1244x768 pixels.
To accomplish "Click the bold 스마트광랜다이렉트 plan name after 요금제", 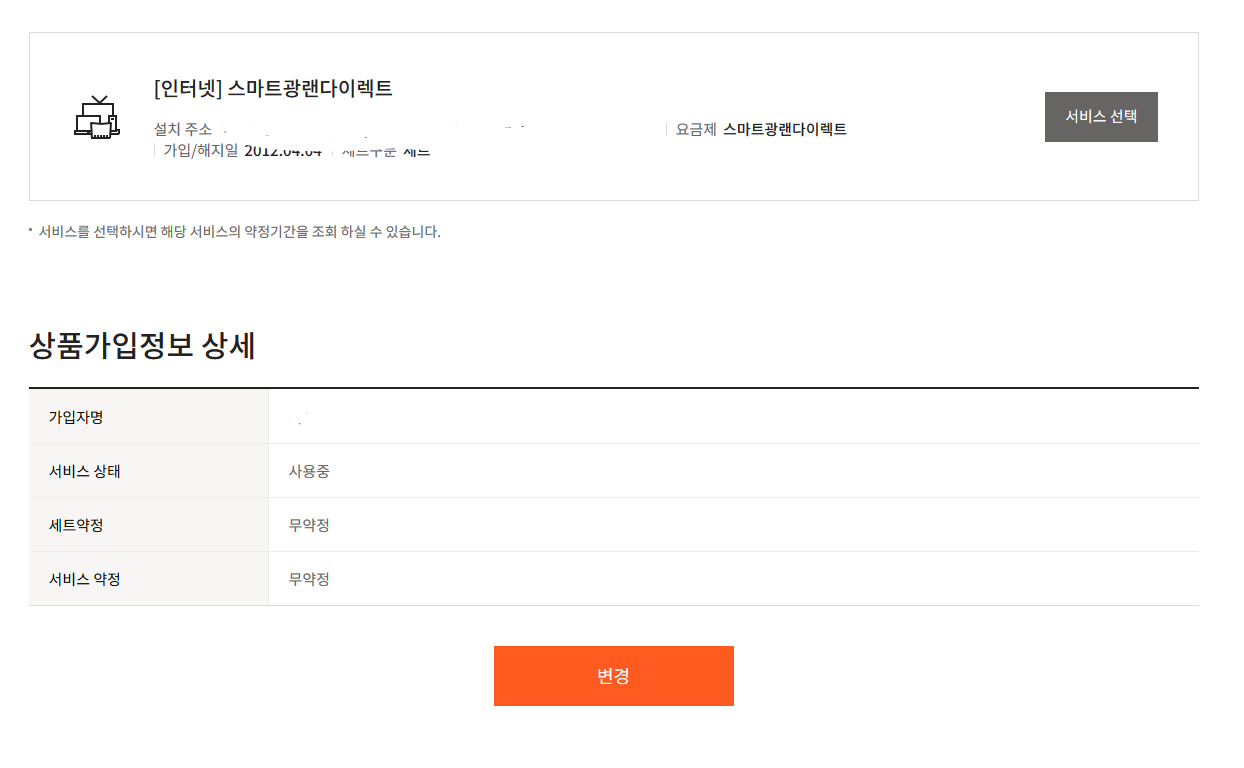I will [x=785, y=129].
